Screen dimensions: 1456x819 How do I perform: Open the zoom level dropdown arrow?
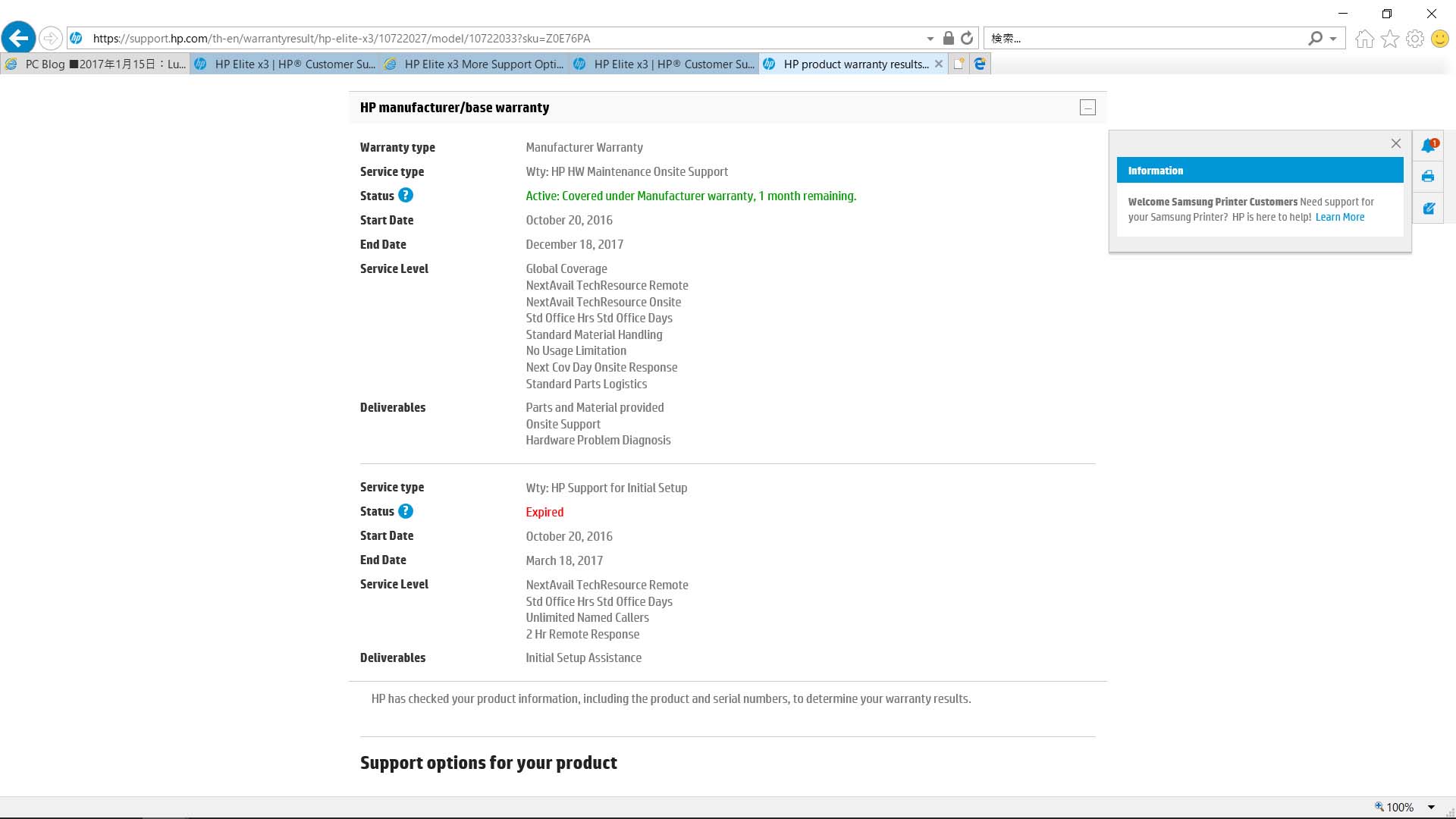point(1431,808)
